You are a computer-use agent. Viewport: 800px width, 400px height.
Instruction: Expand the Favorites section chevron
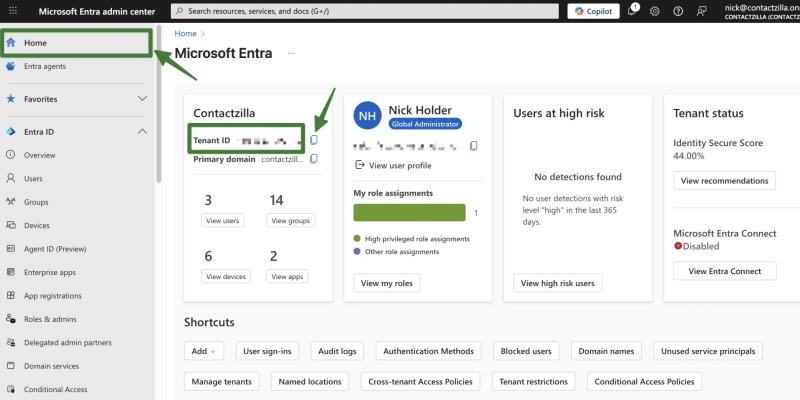[x=142, y=99]
